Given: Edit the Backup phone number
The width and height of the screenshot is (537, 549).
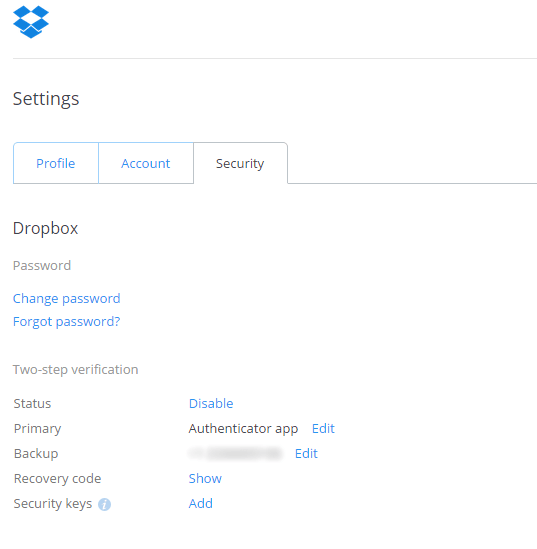Looking at the screenshot, I should 306,453.
